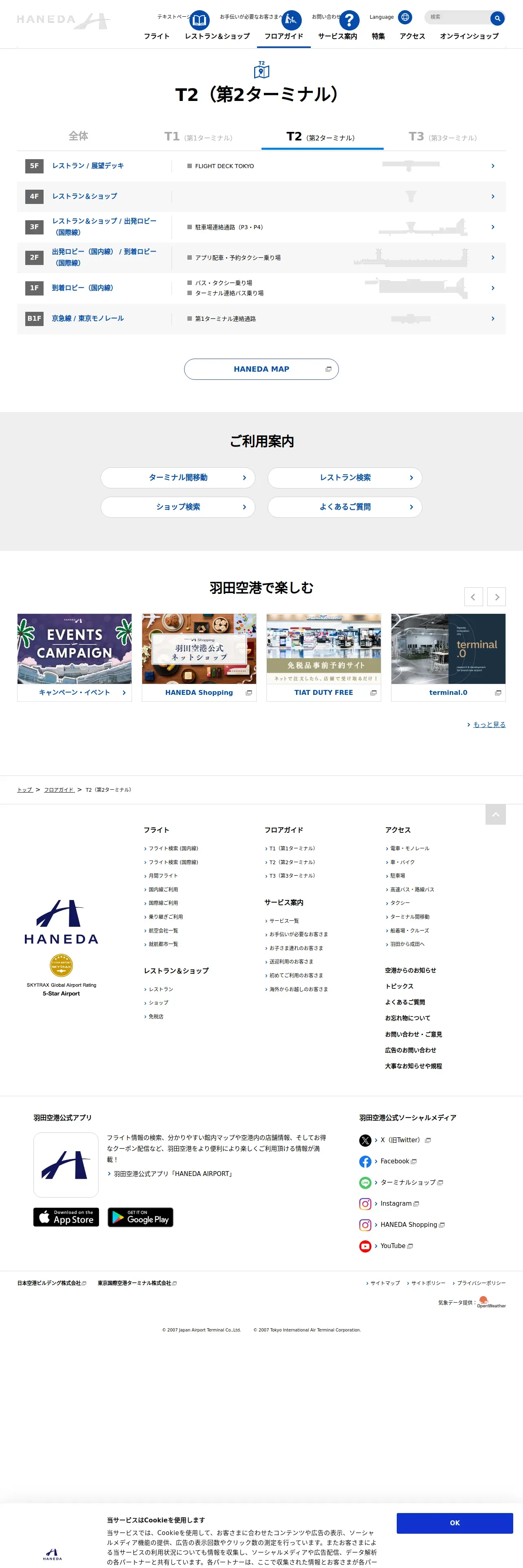This screenshot has height=1568, width=523.
Task: Go to トップ breadcrumb link
Action: 24,789
